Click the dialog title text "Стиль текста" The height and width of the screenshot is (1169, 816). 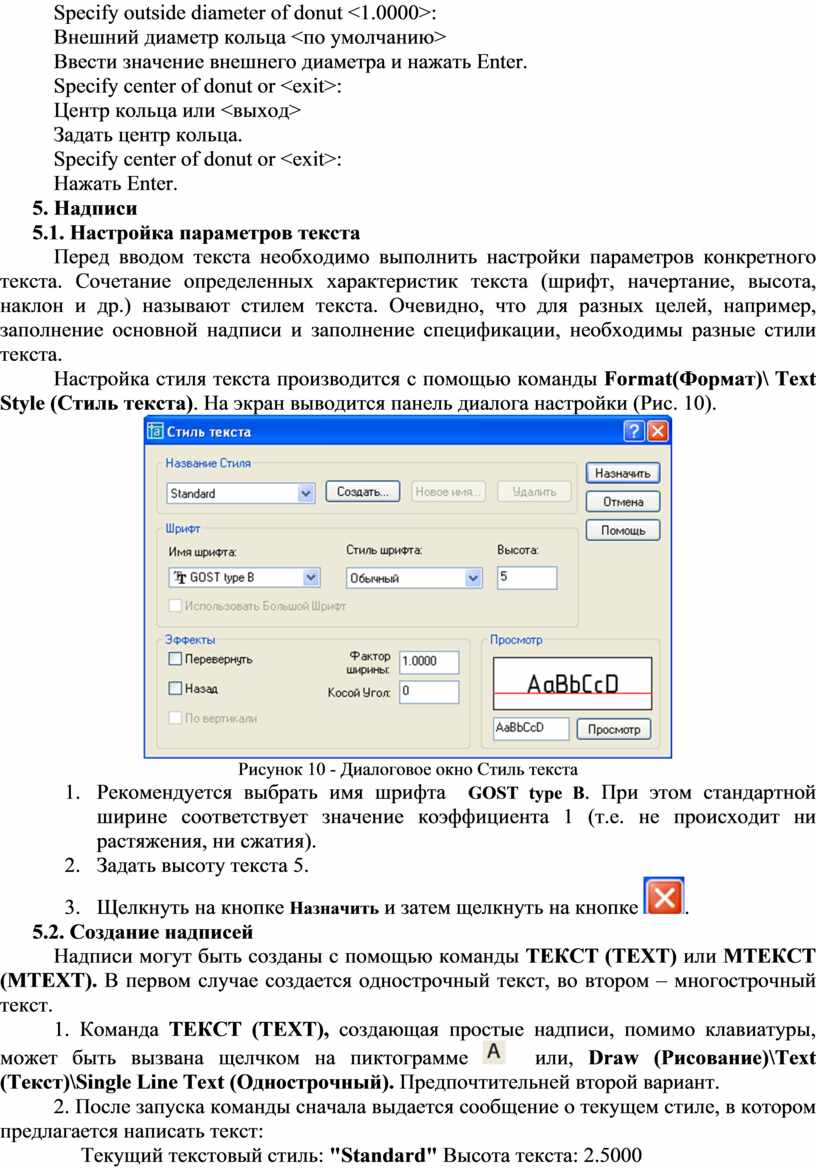click(x=209, y=432)
